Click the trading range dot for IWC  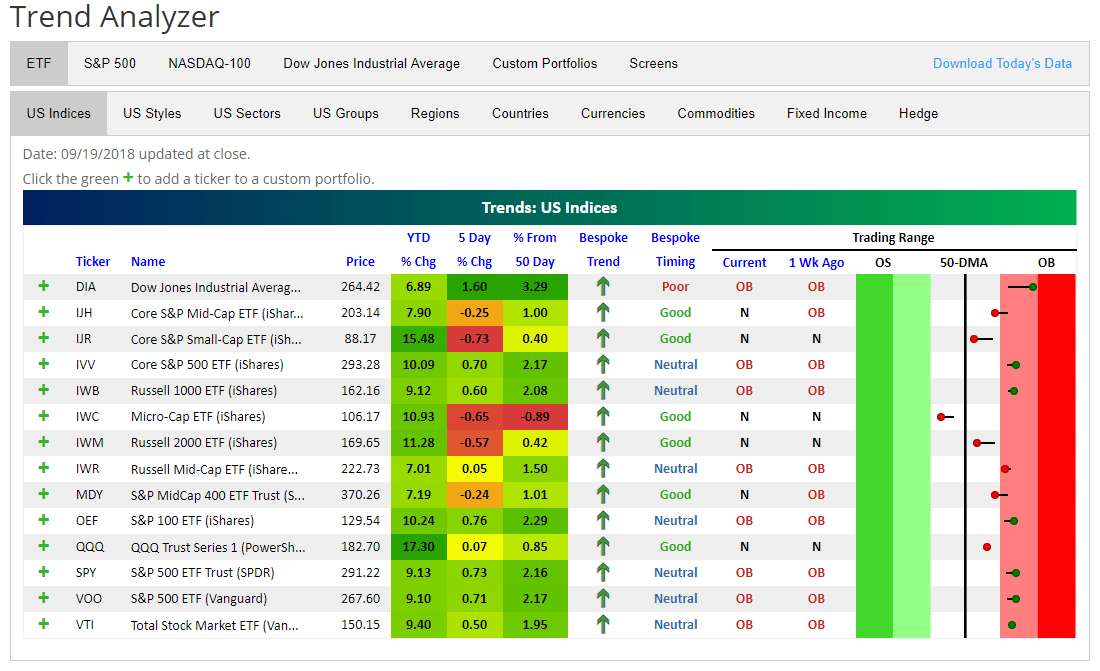point(941,416)
